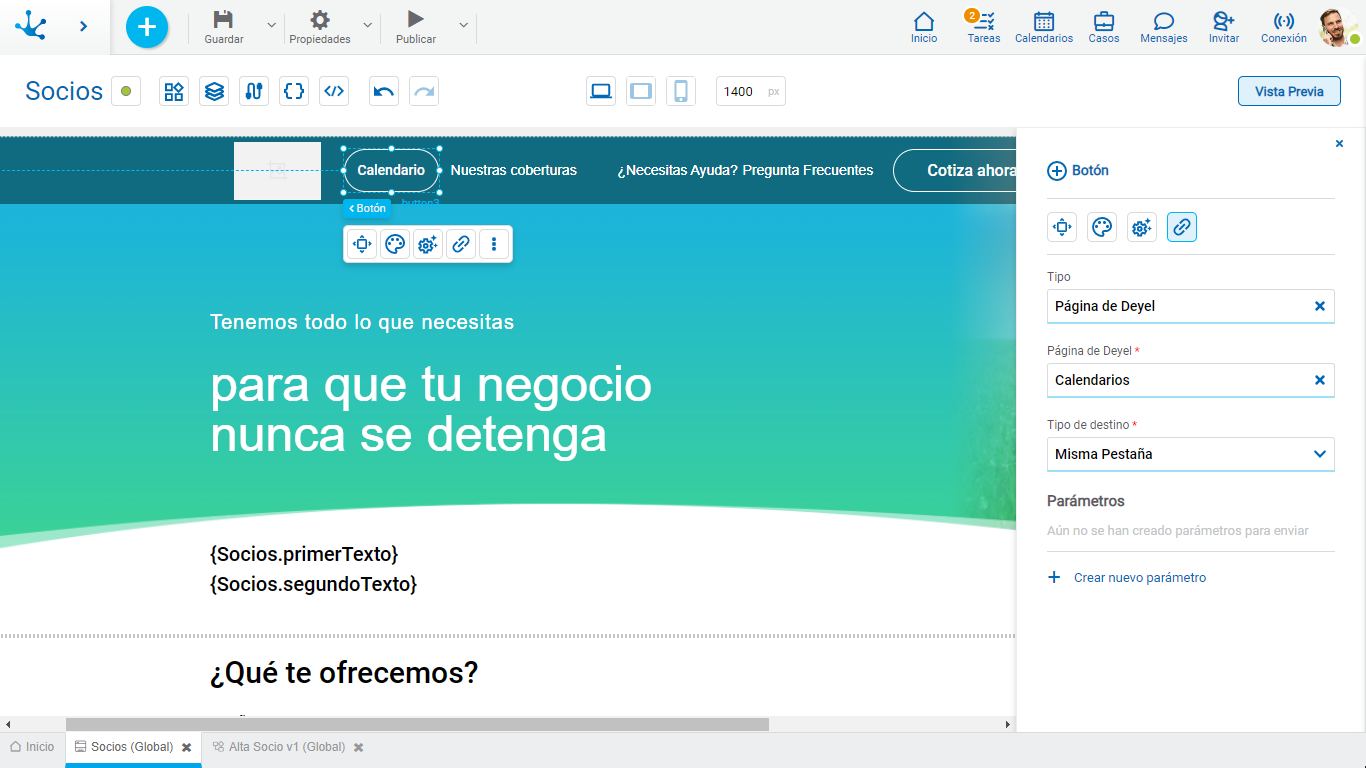
Task: Open Mensajes chat icon
Action: click(x=1164, y=21)
